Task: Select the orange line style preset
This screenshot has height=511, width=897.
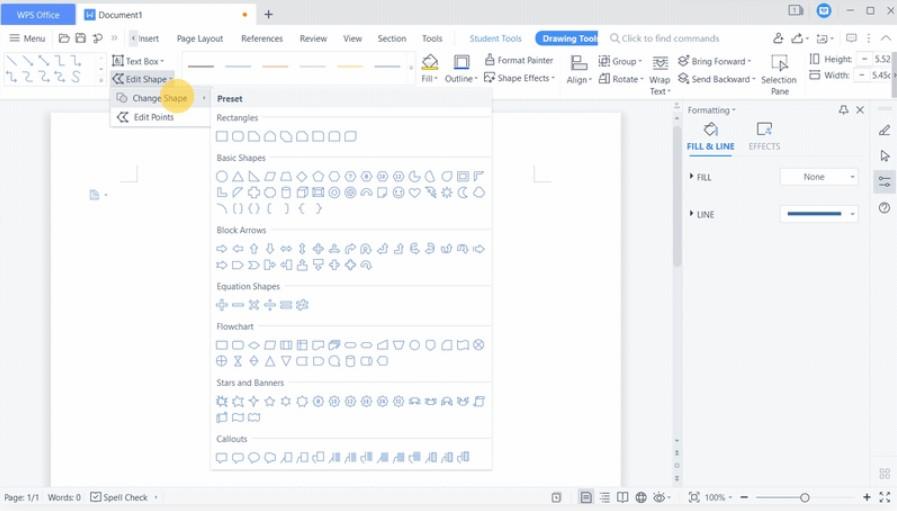Action: [x=275, y=67]
